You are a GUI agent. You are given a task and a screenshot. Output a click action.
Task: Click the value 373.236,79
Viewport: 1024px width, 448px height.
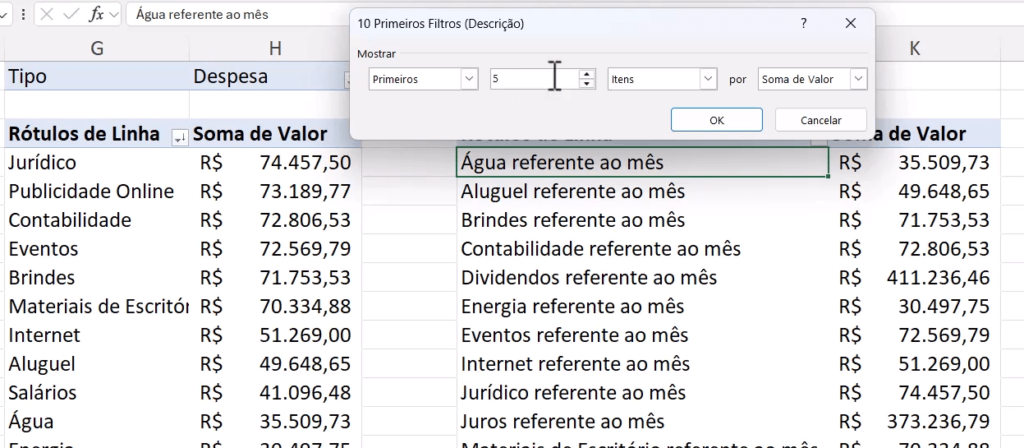click(x=938, y=421)
